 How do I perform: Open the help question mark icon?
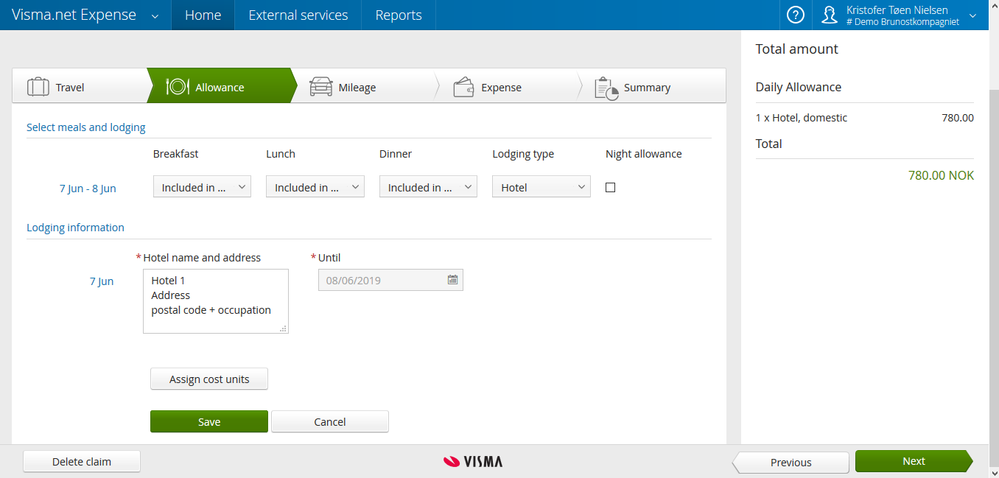795,15
